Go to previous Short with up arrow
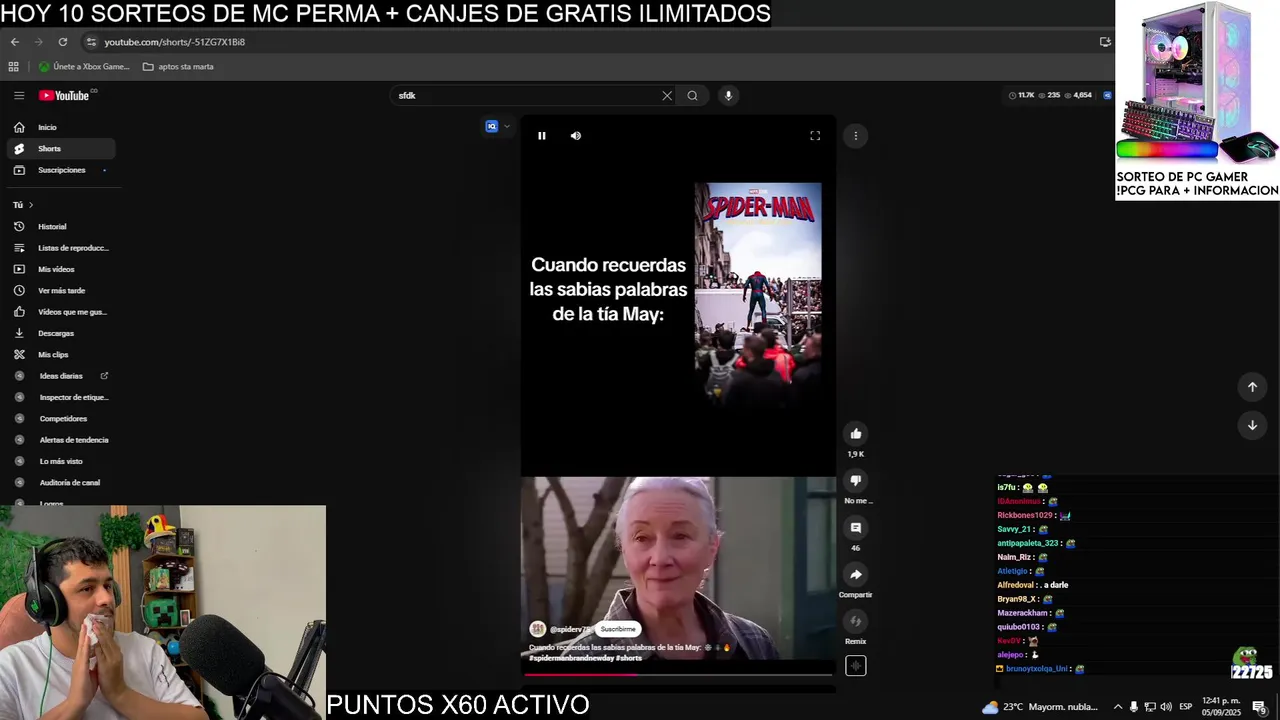 click(x=1252, y=387)
